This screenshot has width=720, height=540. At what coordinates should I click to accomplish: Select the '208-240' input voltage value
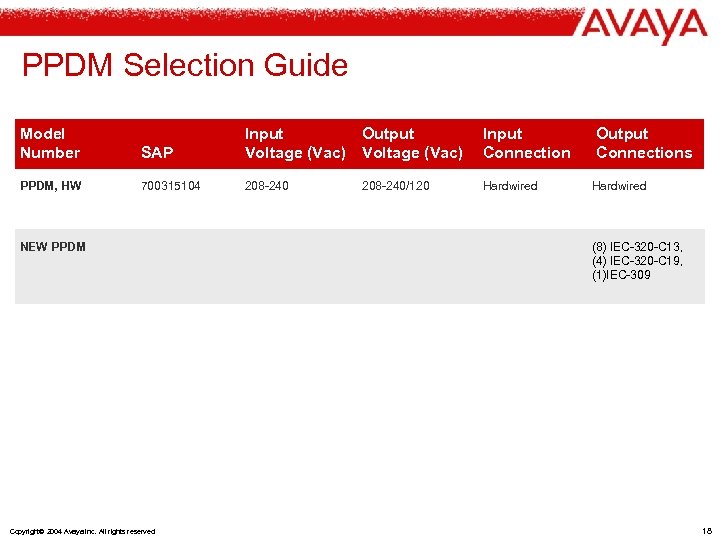click(x=266, y=186)
